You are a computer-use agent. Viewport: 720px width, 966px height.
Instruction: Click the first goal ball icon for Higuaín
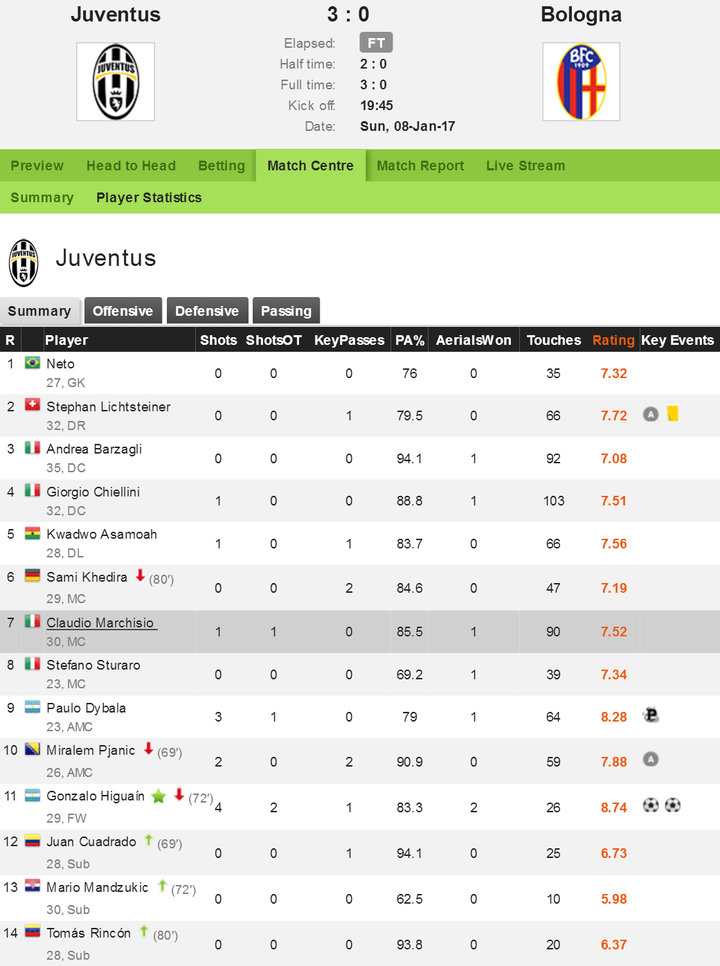pyautogui.click(x=650, y=805)
